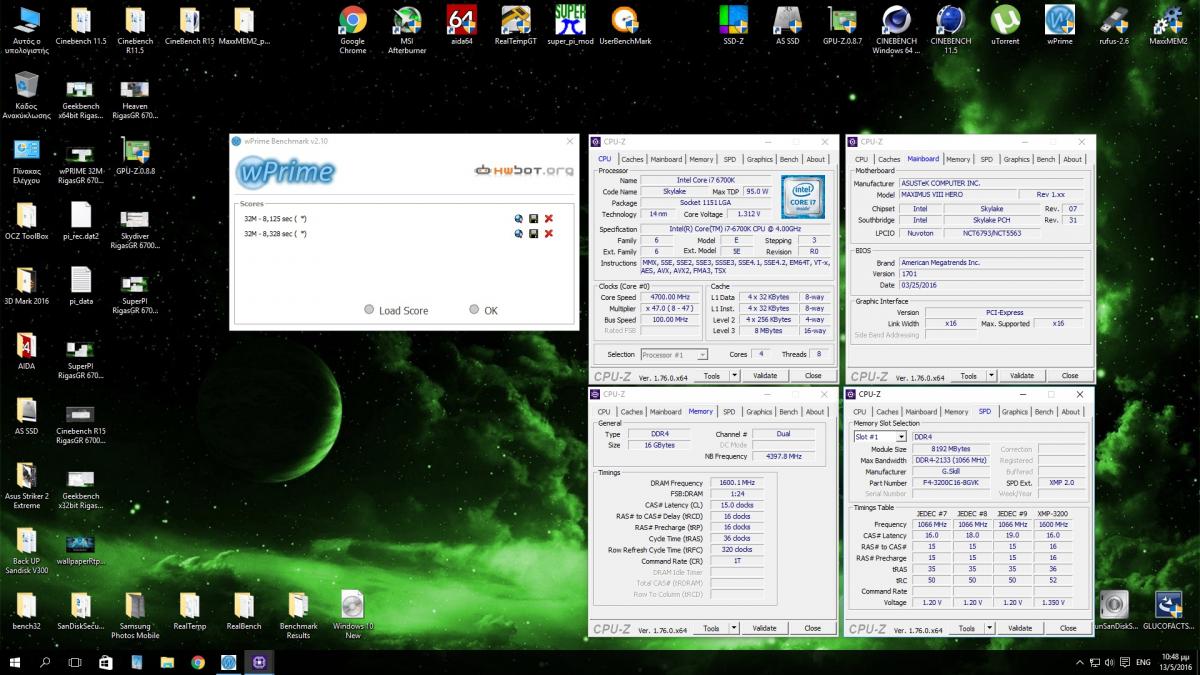The width and height of the screenshot is (1200, 675).
Task: Click the wPrime icon on the taskbar
Action: [x=228, y=662]
